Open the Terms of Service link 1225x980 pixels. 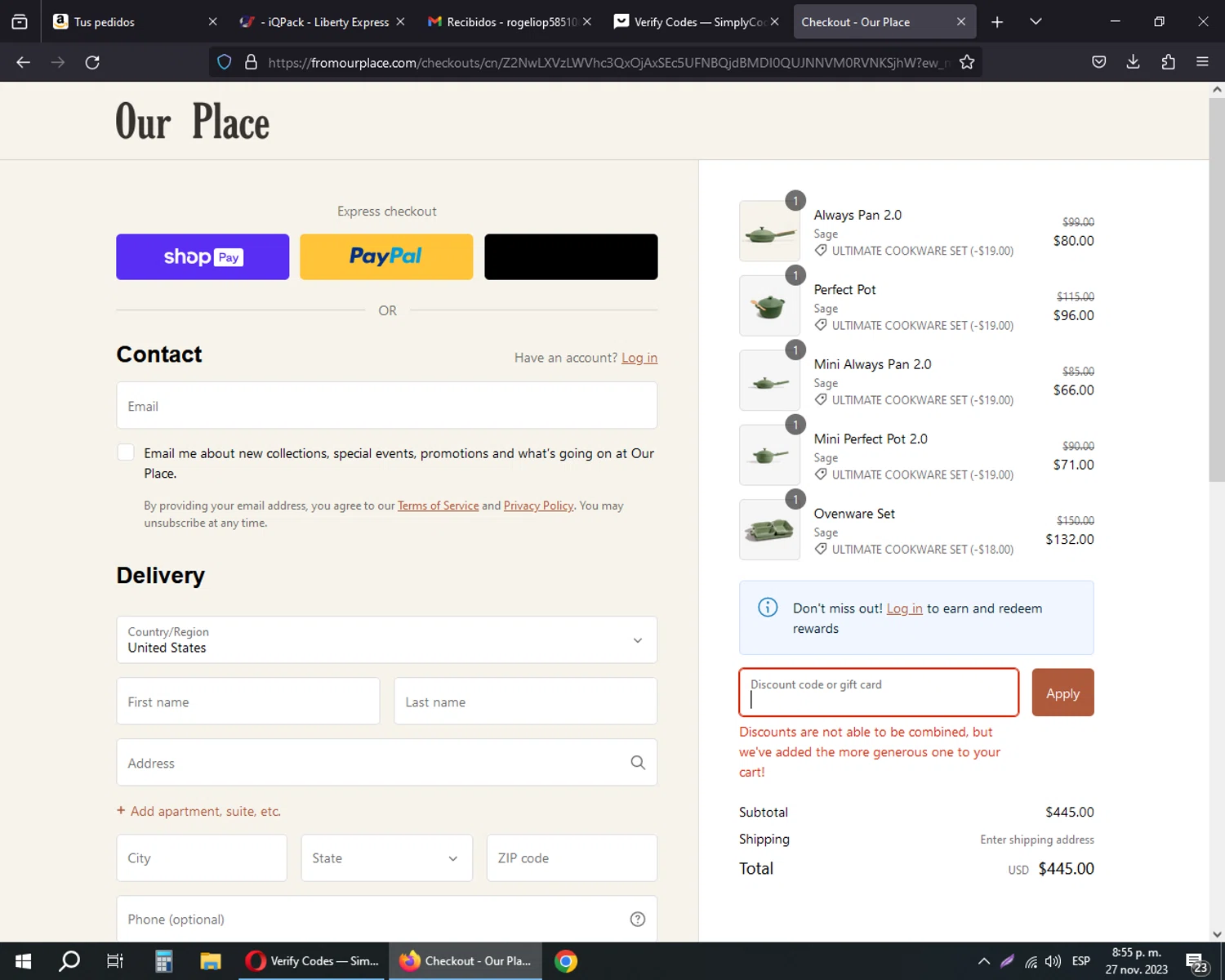(x=439, y=506)
